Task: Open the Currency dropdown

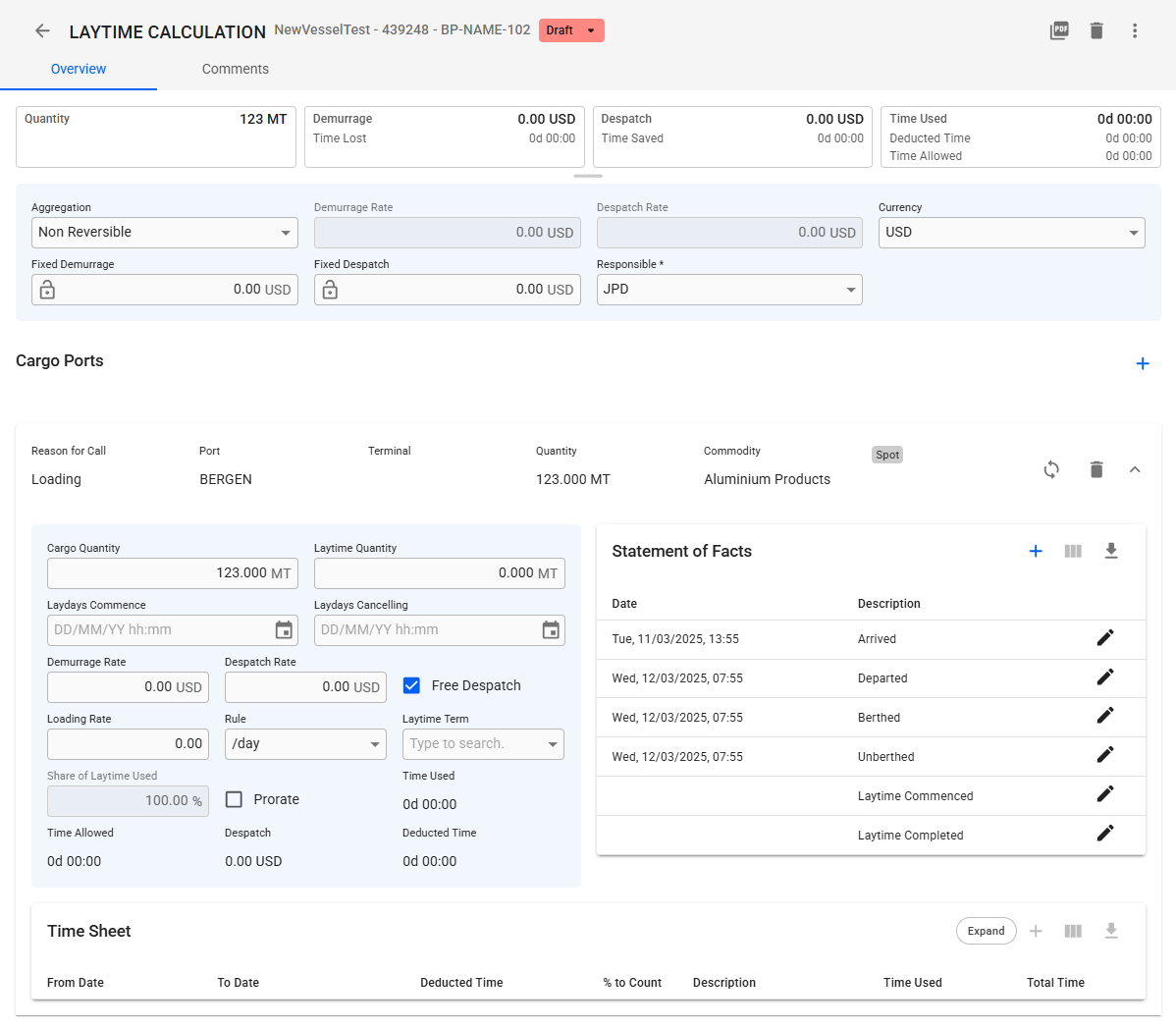Action: 1011,233
